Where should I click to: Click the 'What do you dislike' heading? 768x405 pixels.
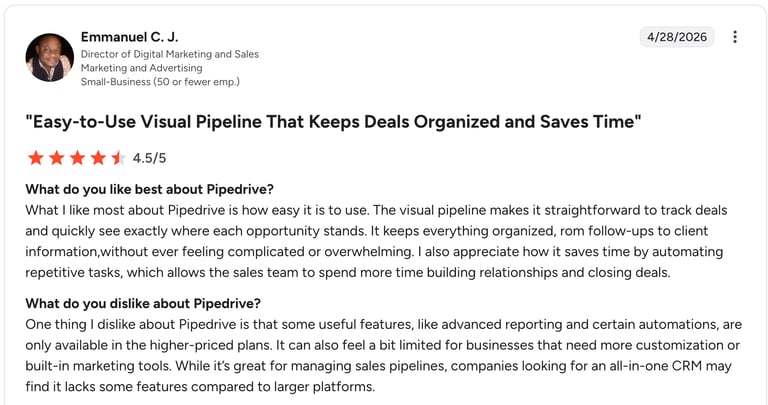[x=143, y=303]
